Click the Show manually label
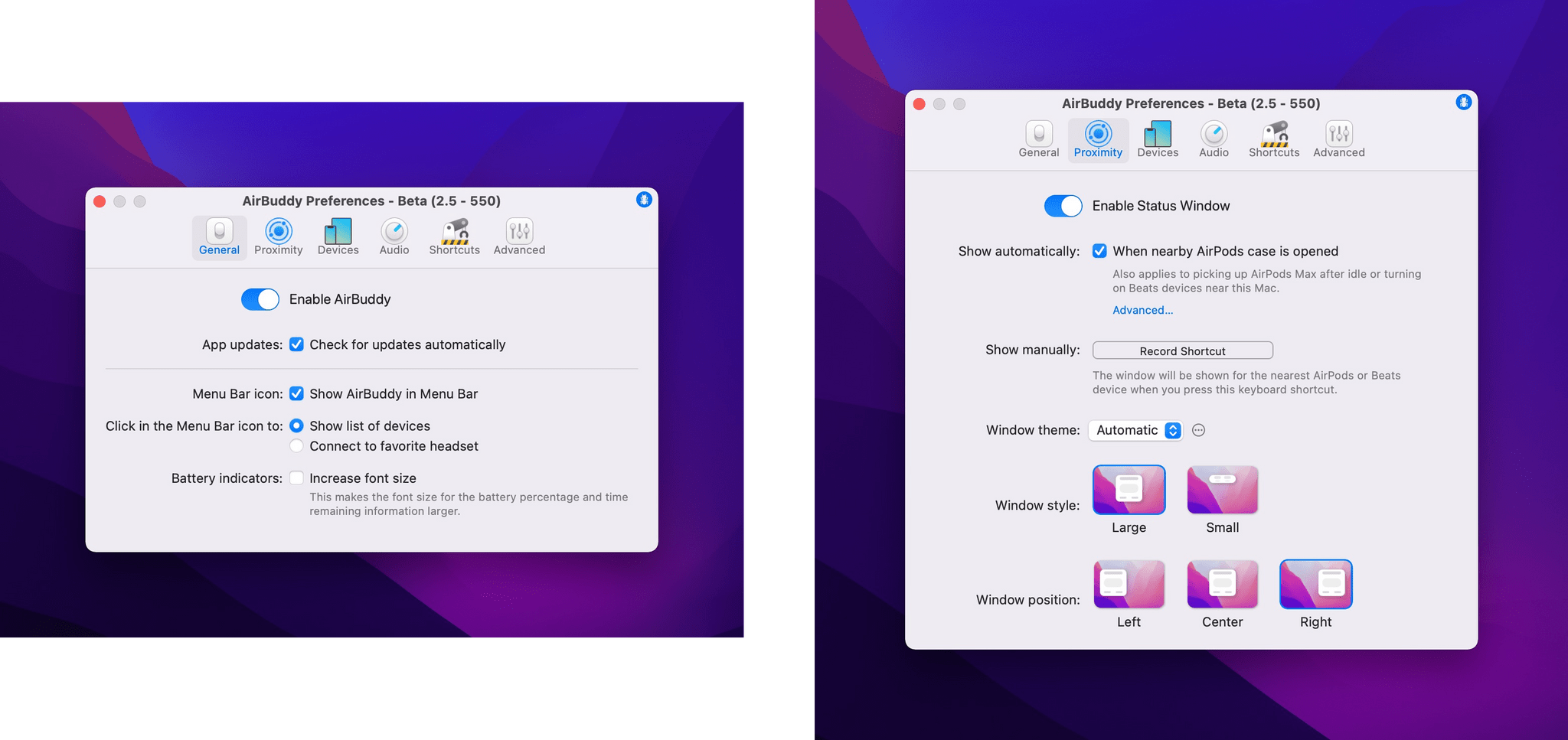This screenshot has width=1568, height=740. point(1033,350)
